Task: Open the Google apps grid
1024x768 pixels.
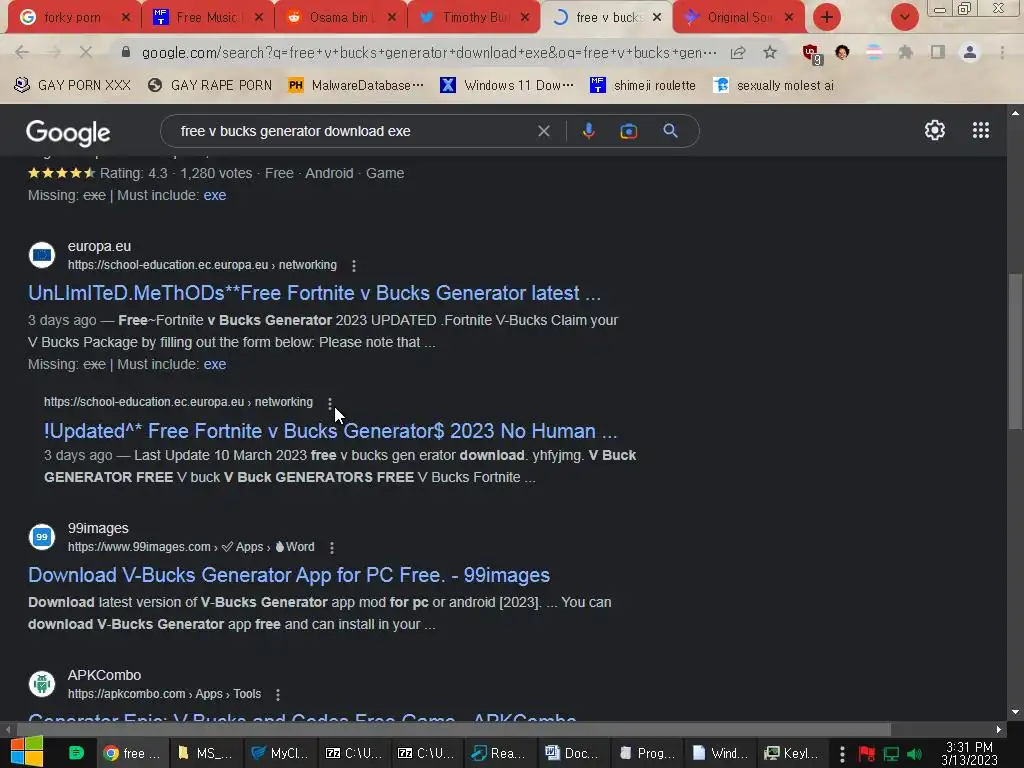Action: 981,130
